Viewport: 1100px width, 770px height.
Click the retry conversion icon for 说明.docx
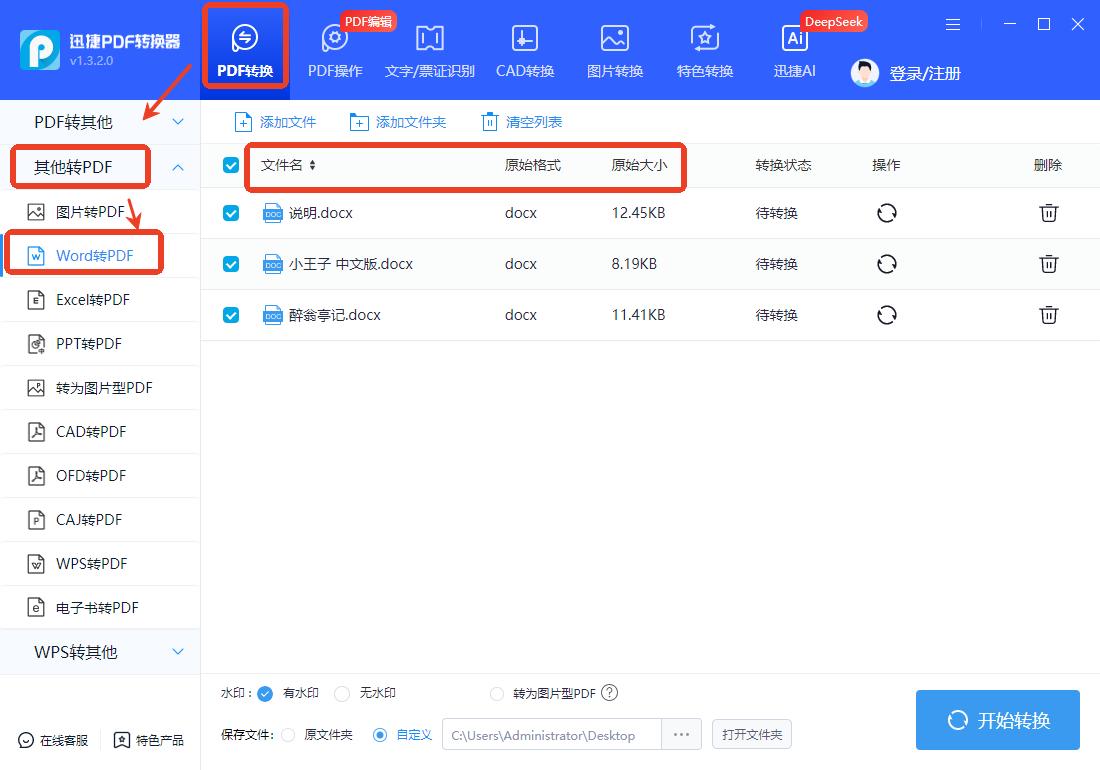[x=886, y=213]
